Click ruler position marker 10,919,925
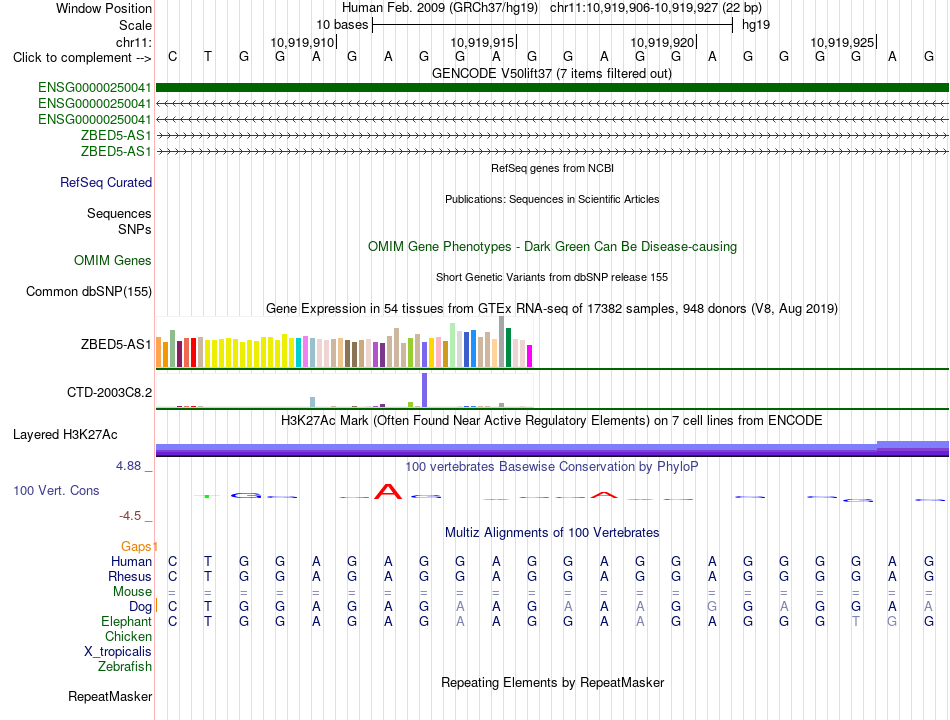Image resolution: width=950 pixels, height=720 pixels. (x=842, y=42)
